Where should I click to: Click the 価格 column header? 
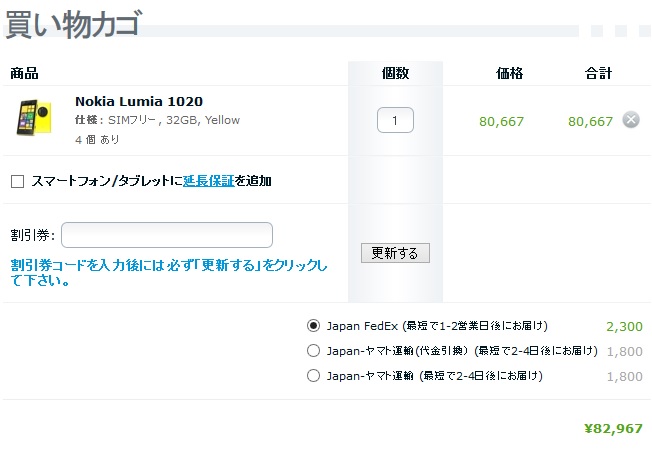(x=509, y=73)
